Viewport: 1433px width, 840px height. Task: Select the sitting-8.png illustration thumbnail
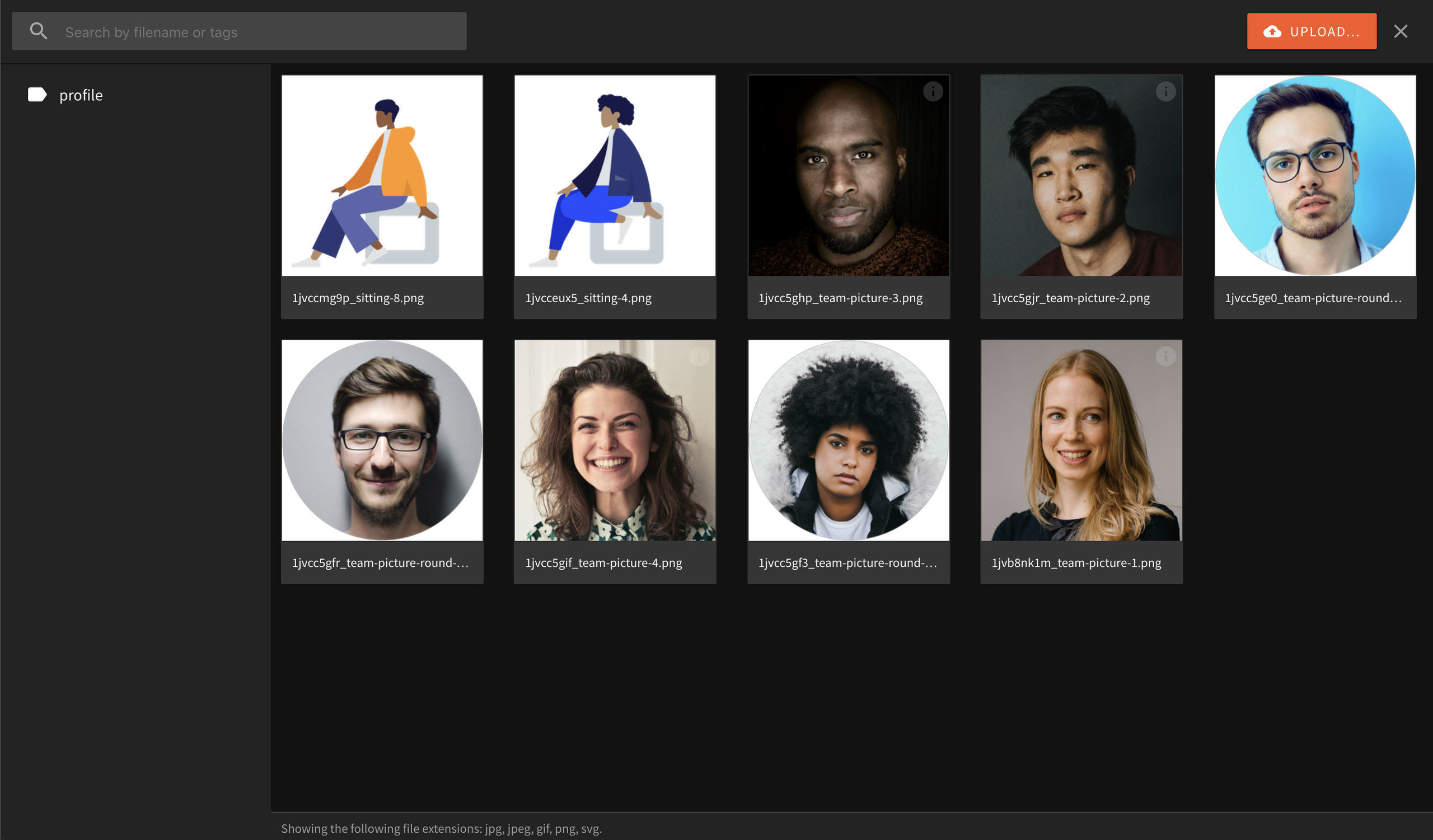(x=382, y=176)
